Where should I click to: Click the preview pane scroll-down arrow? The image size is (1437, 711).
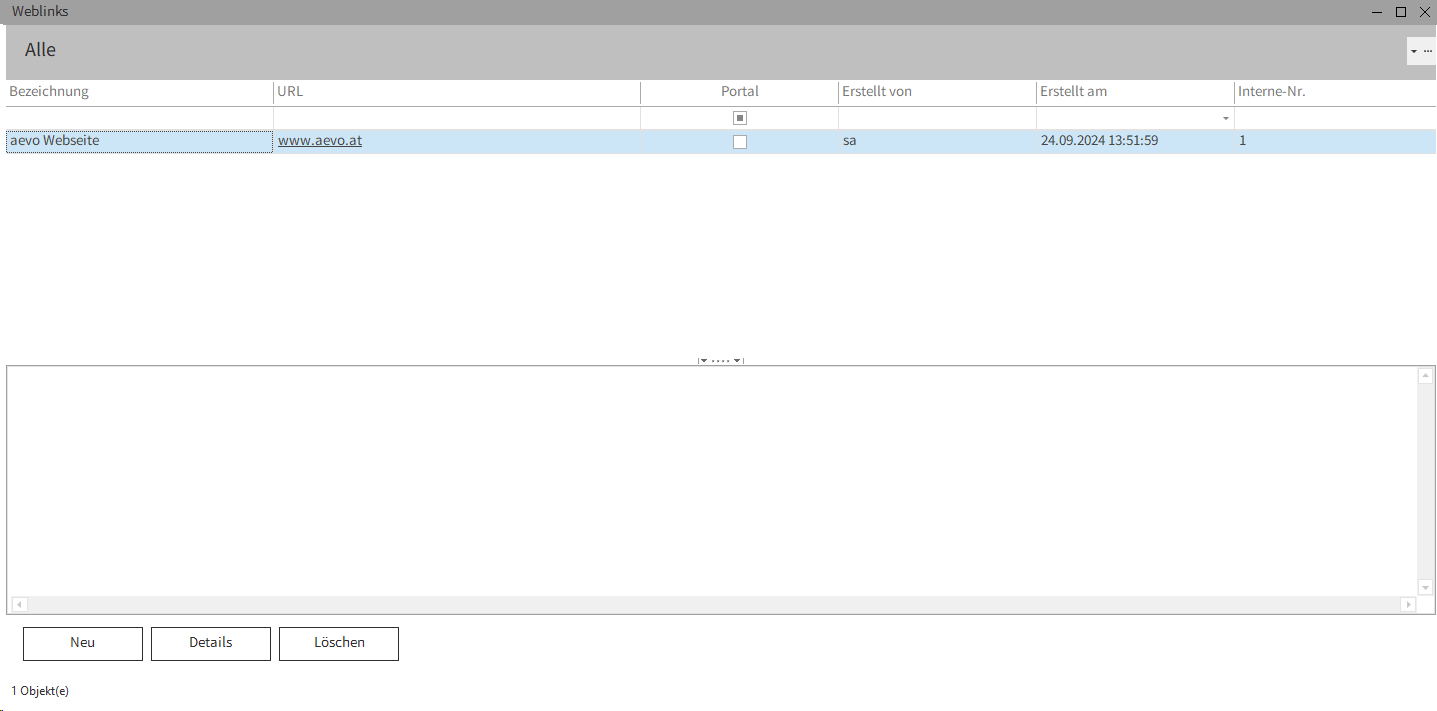click(1426, 587)
